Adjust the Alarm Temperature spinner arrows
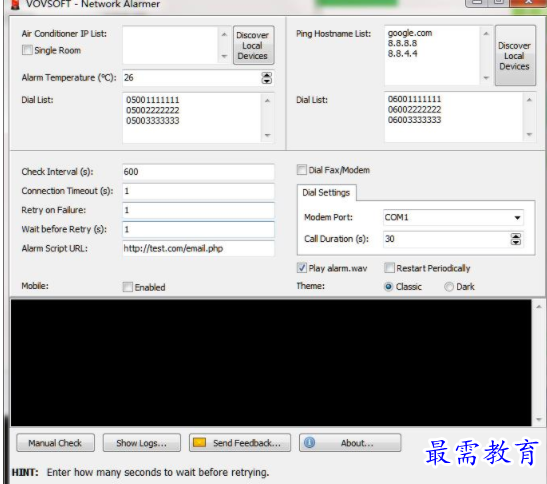Image resolution: width=547 pixels, height=484 pixels. [x=267, y=78]
